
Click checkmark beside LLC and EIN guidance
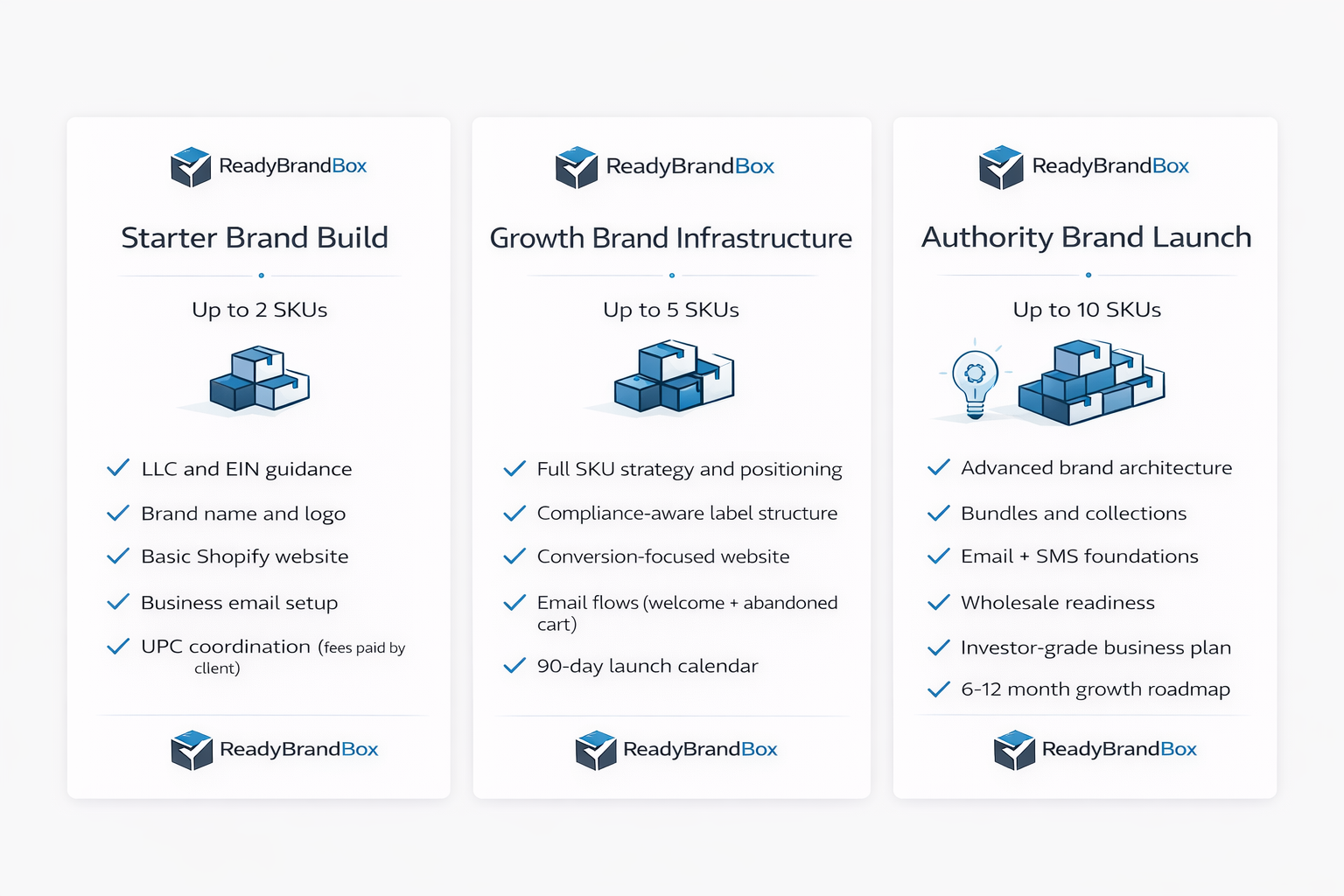tap(118, 468)
